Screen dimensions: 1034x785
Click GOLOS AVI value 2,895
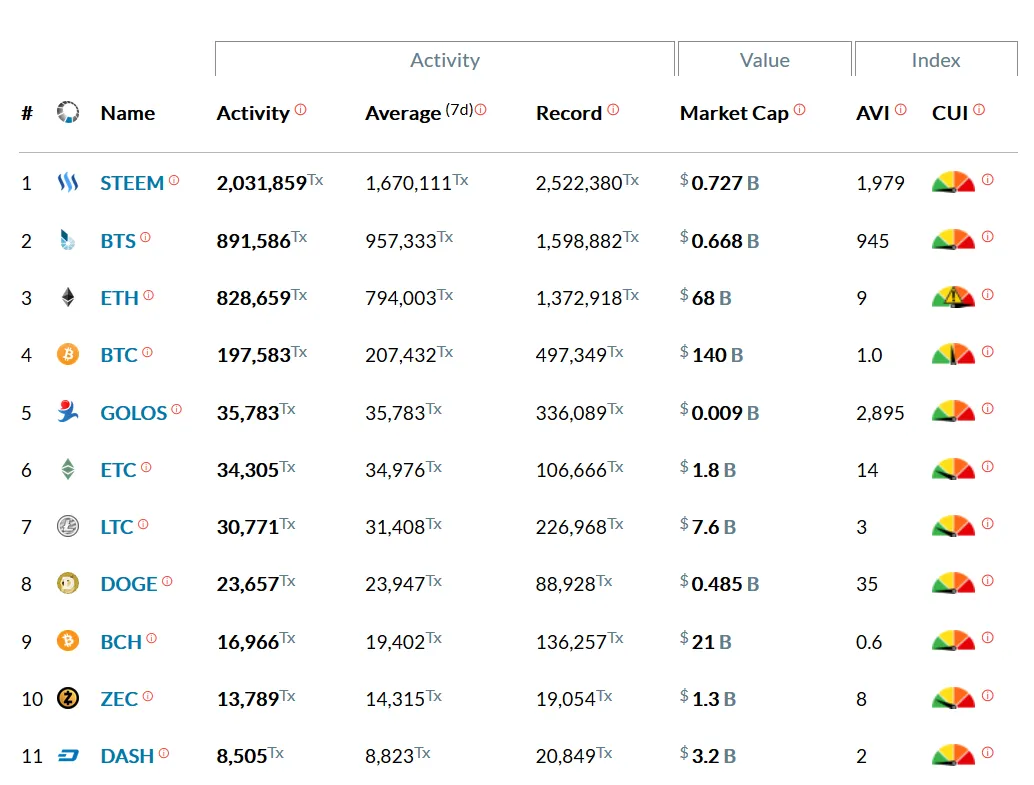[880, 413]
